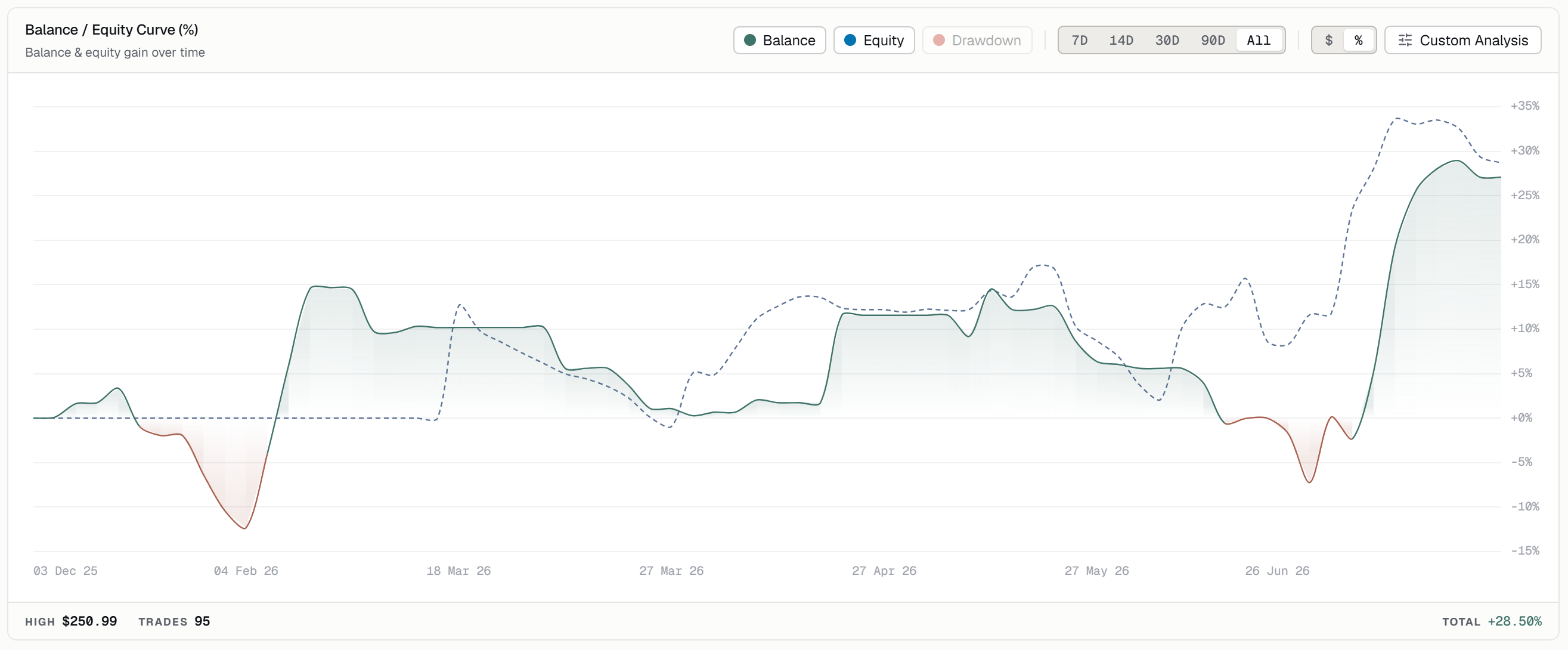Click the 18 Mar 26 axis label
This screenshot has height=650, width=1568.
point(458,571)
